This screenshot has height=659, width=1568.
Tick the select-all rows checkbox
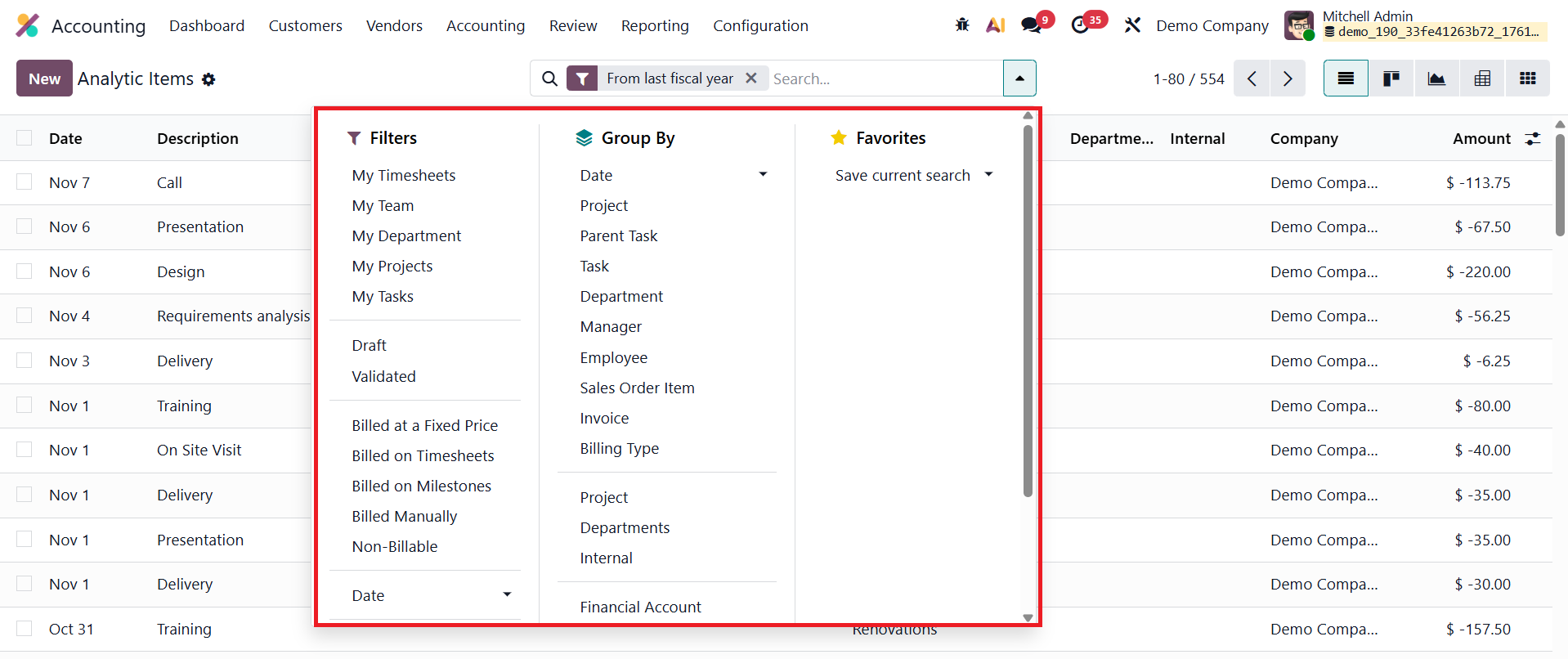[x=25, y=138]
